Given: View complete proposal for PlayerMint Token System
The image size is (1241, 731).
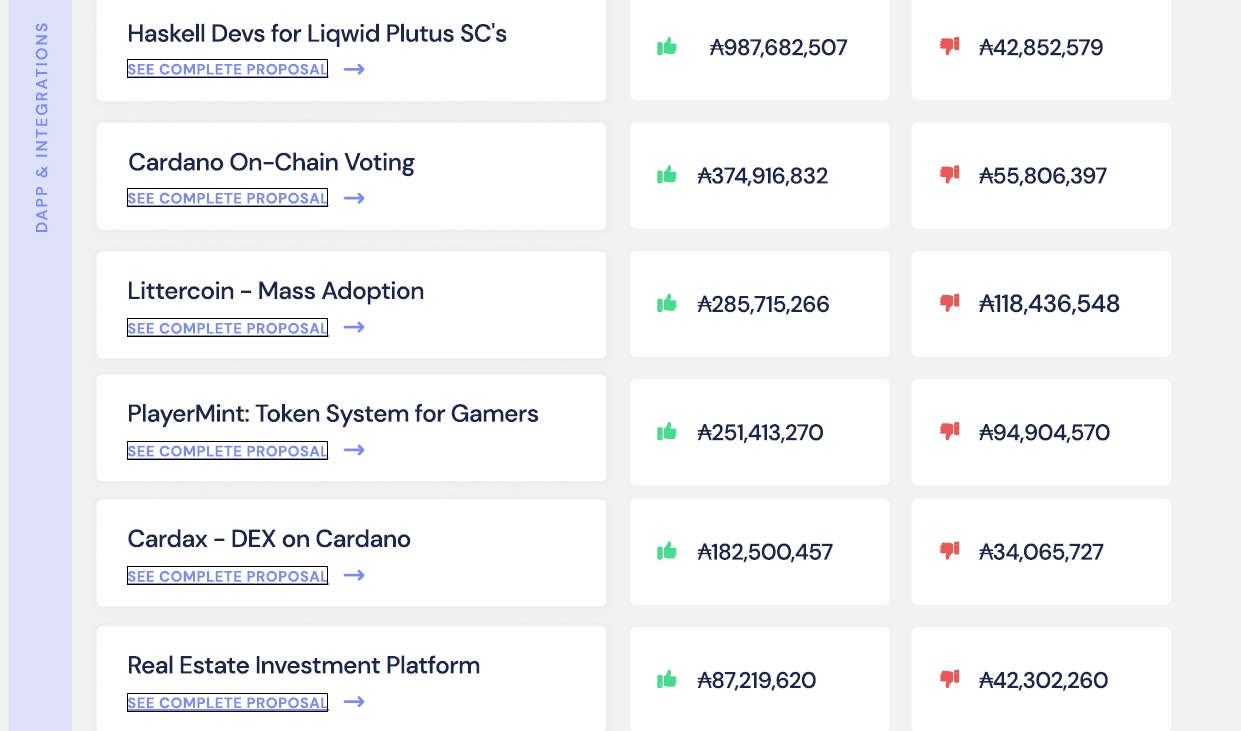Looking at the screenshot, I should 227,451.
